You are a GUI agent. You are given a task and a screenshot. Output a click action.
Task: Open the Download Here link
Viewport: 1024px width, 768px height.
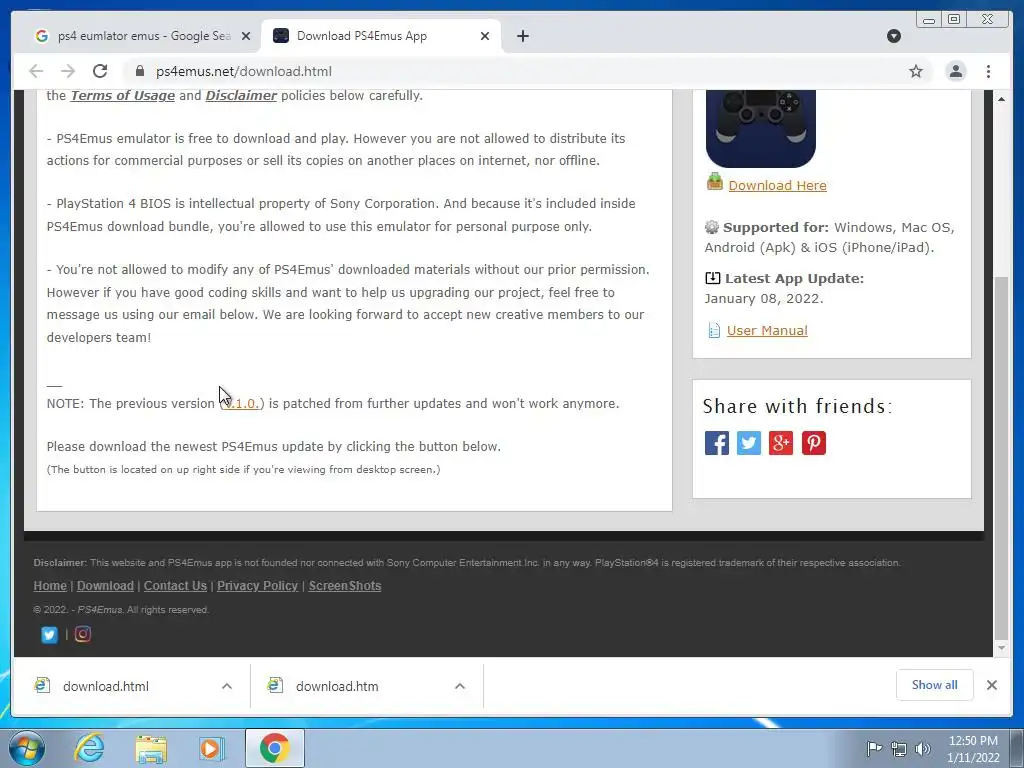[x=777, y=185]
